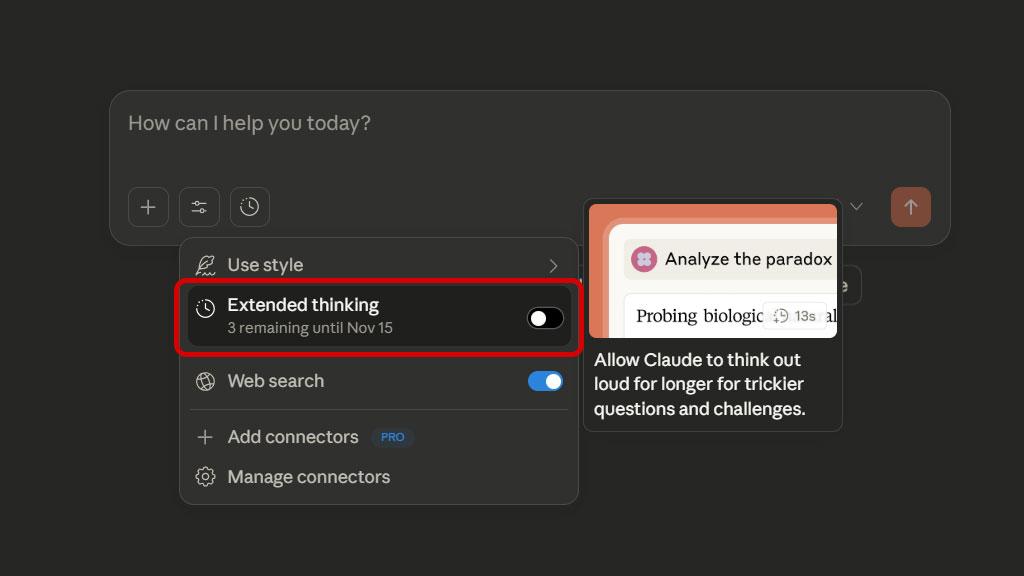This screenshot has height=576, width=1024.
Task: Click the globe icon beside Web search
Action: (x=205, y=381)
